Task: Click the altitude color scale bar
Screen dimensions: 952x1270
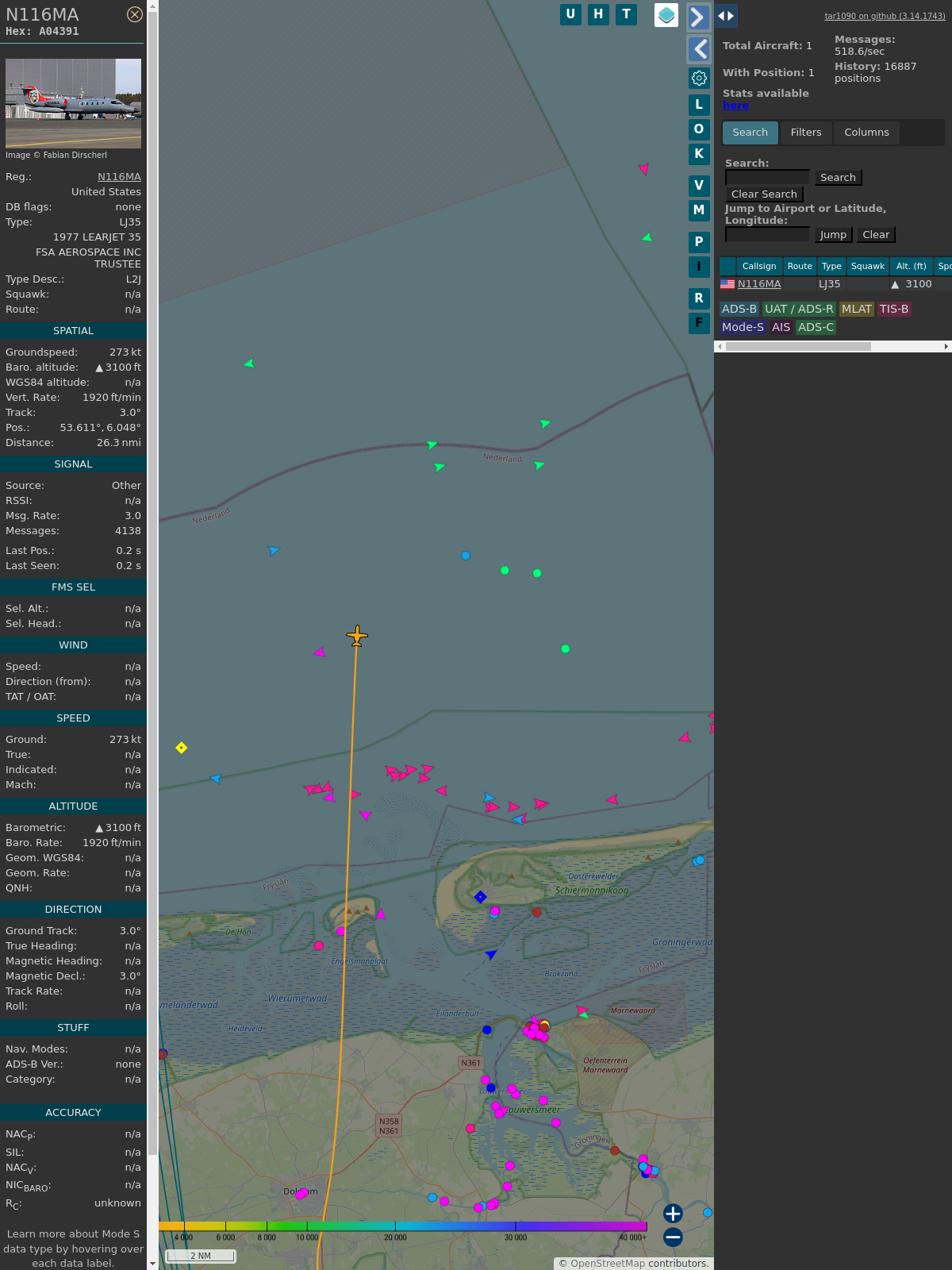Action: [x=403, y=1226]
